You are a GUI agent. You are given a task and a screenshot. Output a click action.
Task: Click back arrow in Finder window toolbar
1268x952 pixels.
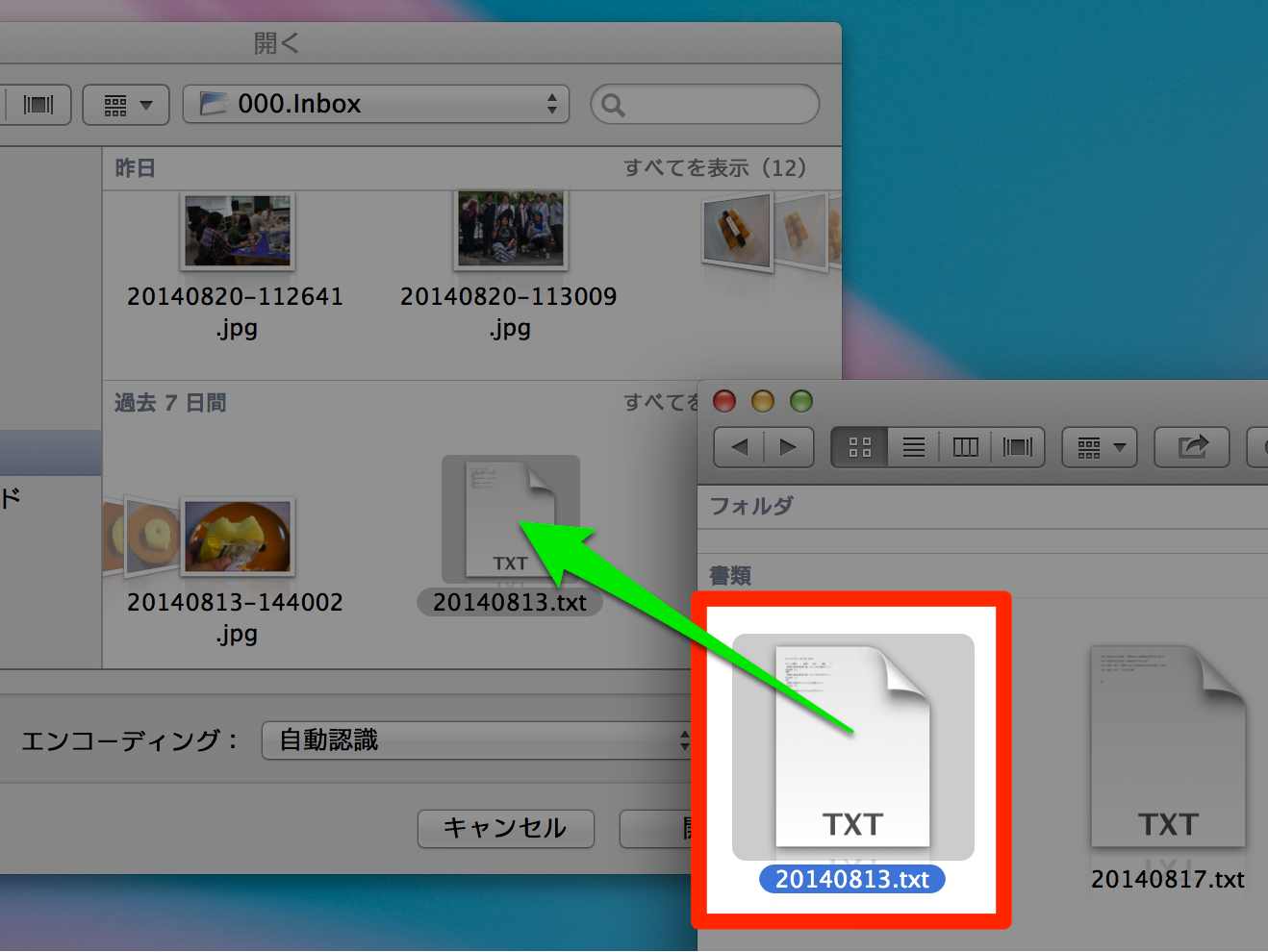click(739, 447)
